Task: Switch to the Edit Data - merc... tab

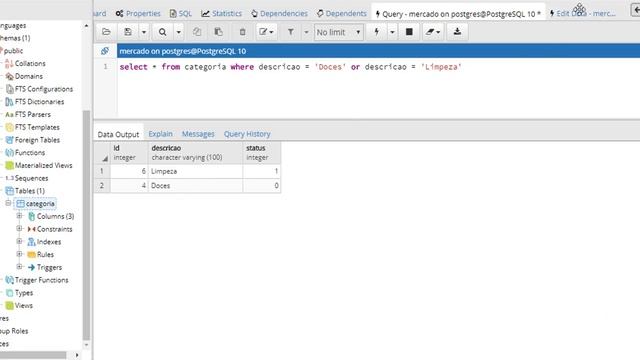Action: tap(582, 13)
